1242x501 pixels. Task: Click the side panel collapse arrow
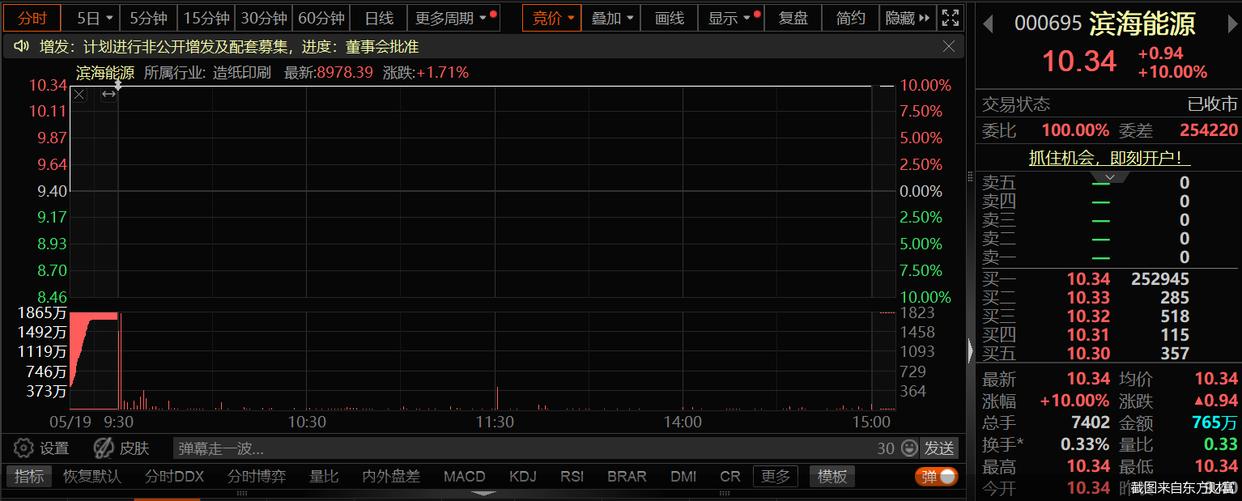pyautogui.click(x=969, y=350)
